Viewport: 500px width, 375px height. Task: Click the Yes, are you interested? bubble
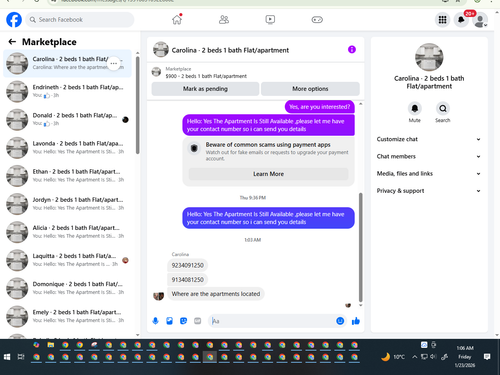point(319,107)
